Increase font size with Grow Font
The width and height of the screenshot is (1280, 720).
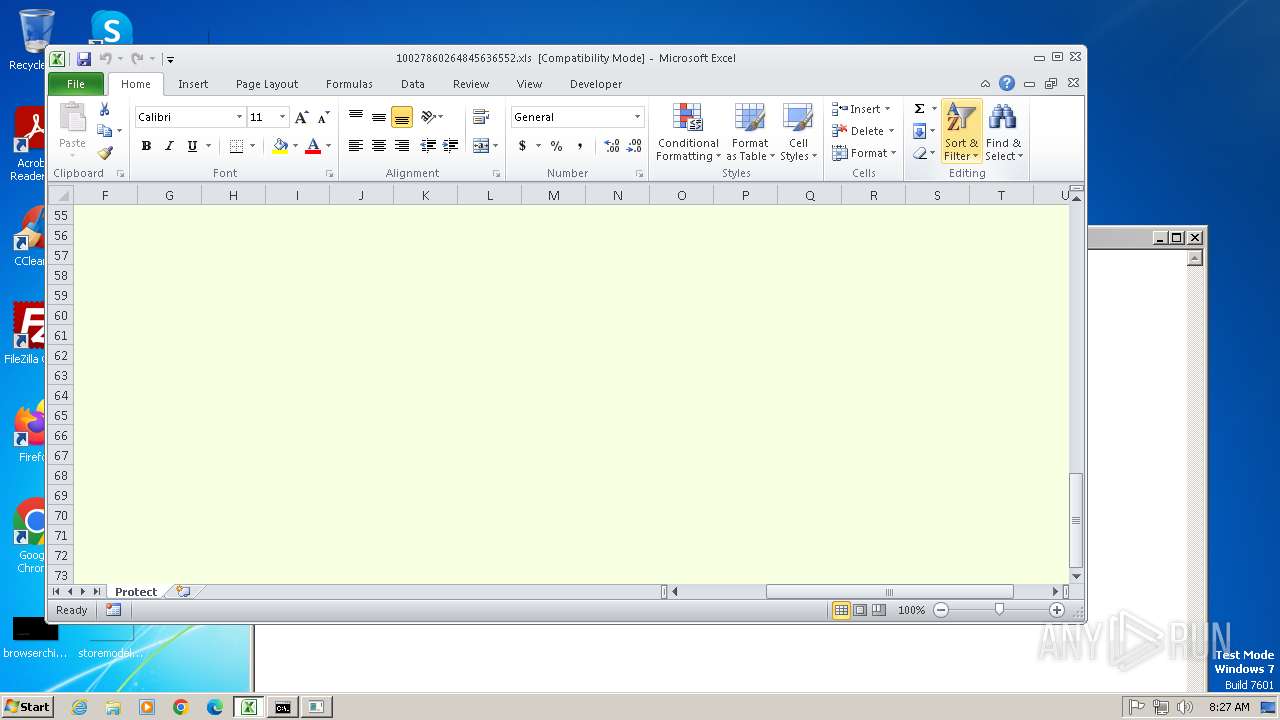click(302, 117)
